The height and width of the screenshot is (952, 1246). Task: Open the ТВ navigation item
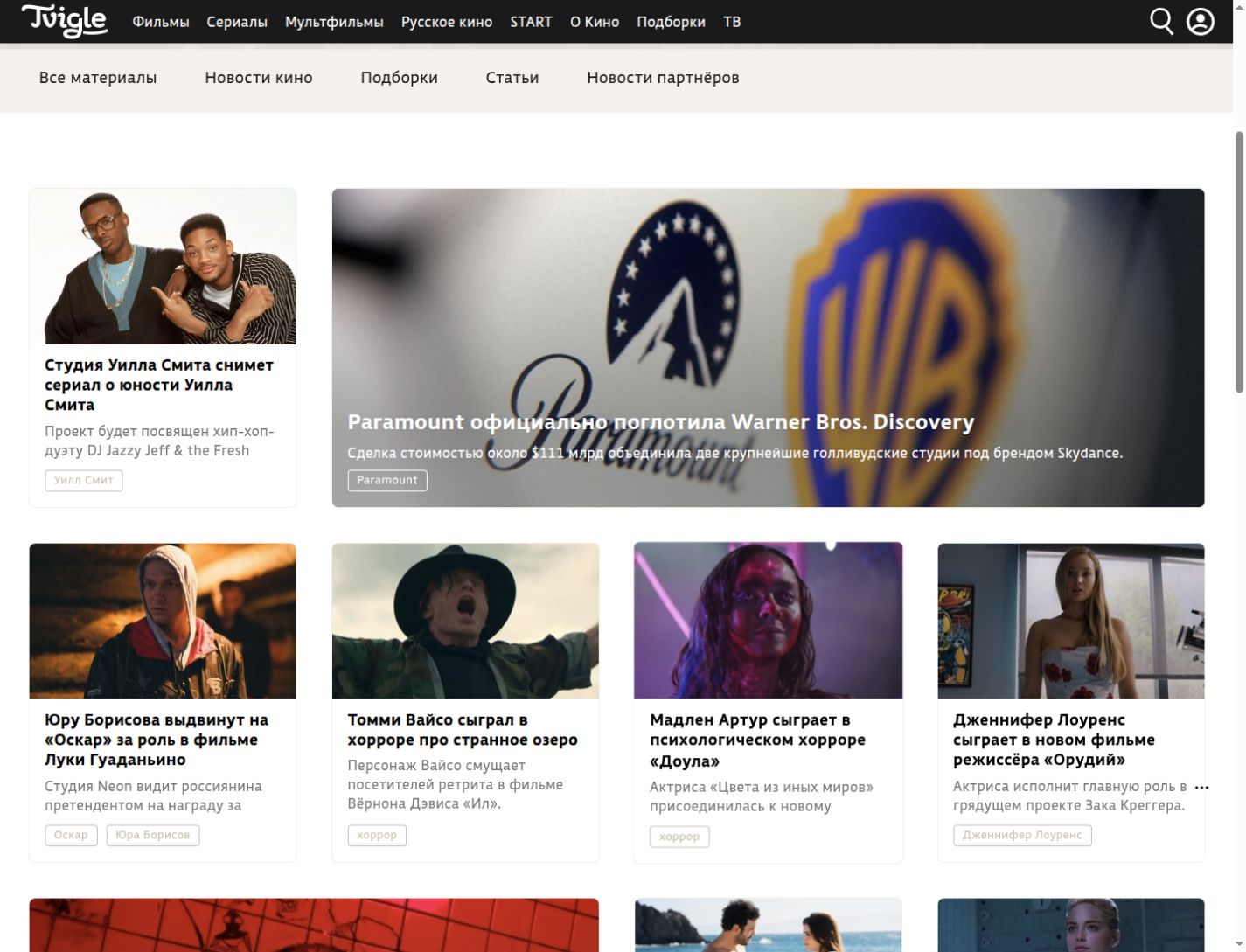coord(732,22)
